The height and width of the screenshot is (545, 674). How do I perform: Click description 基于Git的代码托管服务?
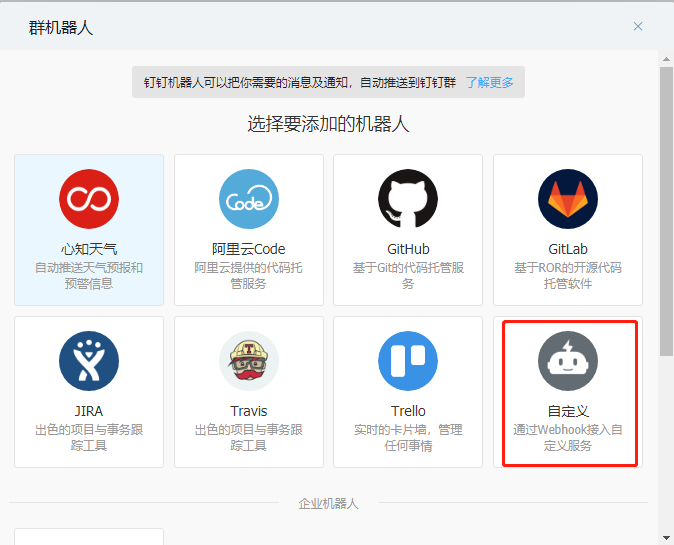point(408,276)
